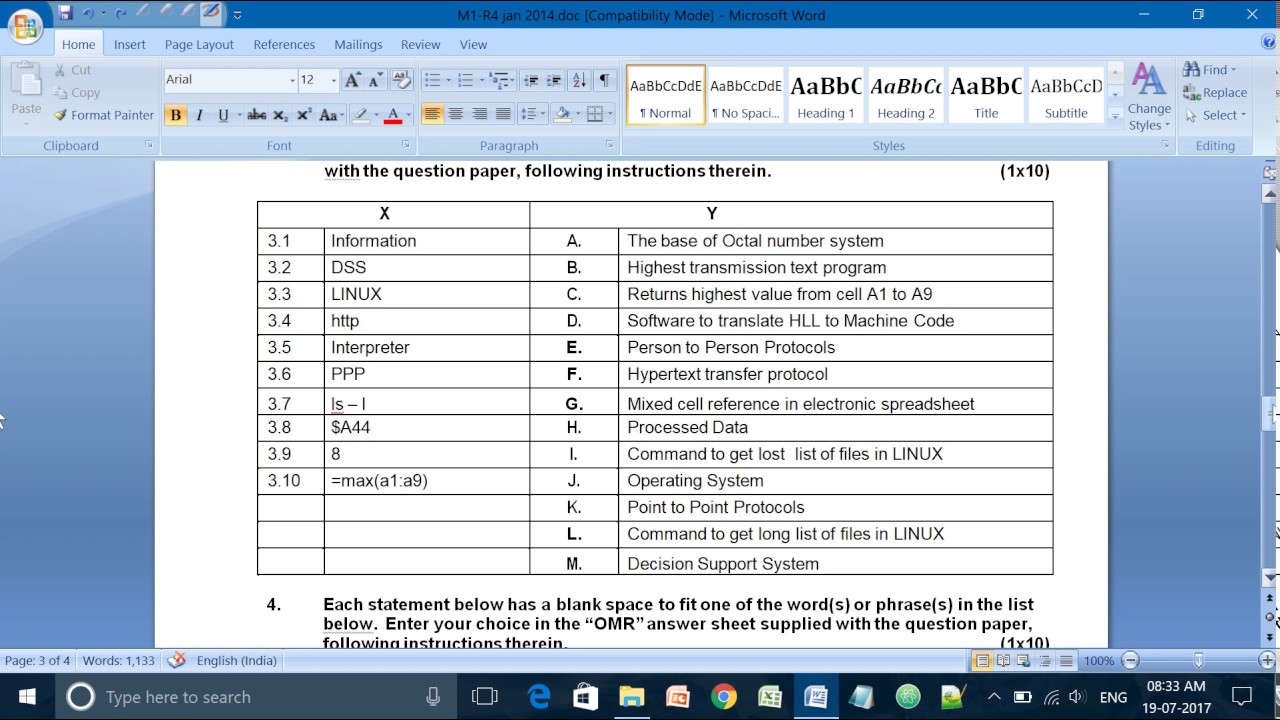
Task: Open the font size dropdown
Action: pyautogui.click(x=332, y=80)
